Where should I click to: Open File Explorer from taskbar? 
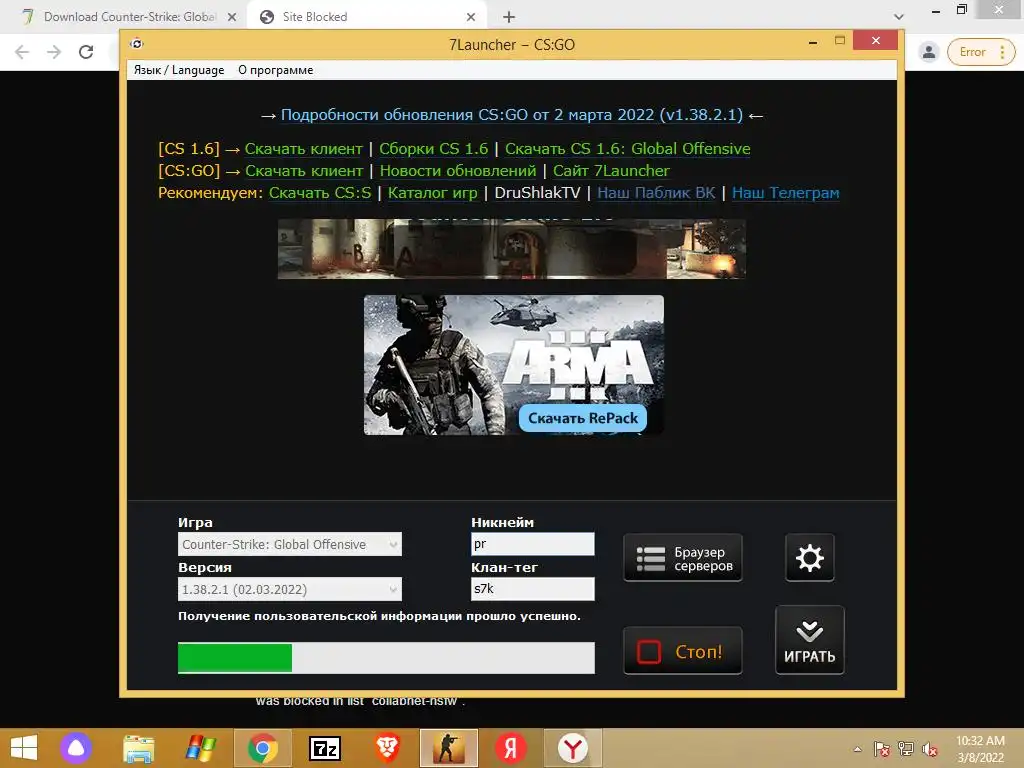pos(138,748)
